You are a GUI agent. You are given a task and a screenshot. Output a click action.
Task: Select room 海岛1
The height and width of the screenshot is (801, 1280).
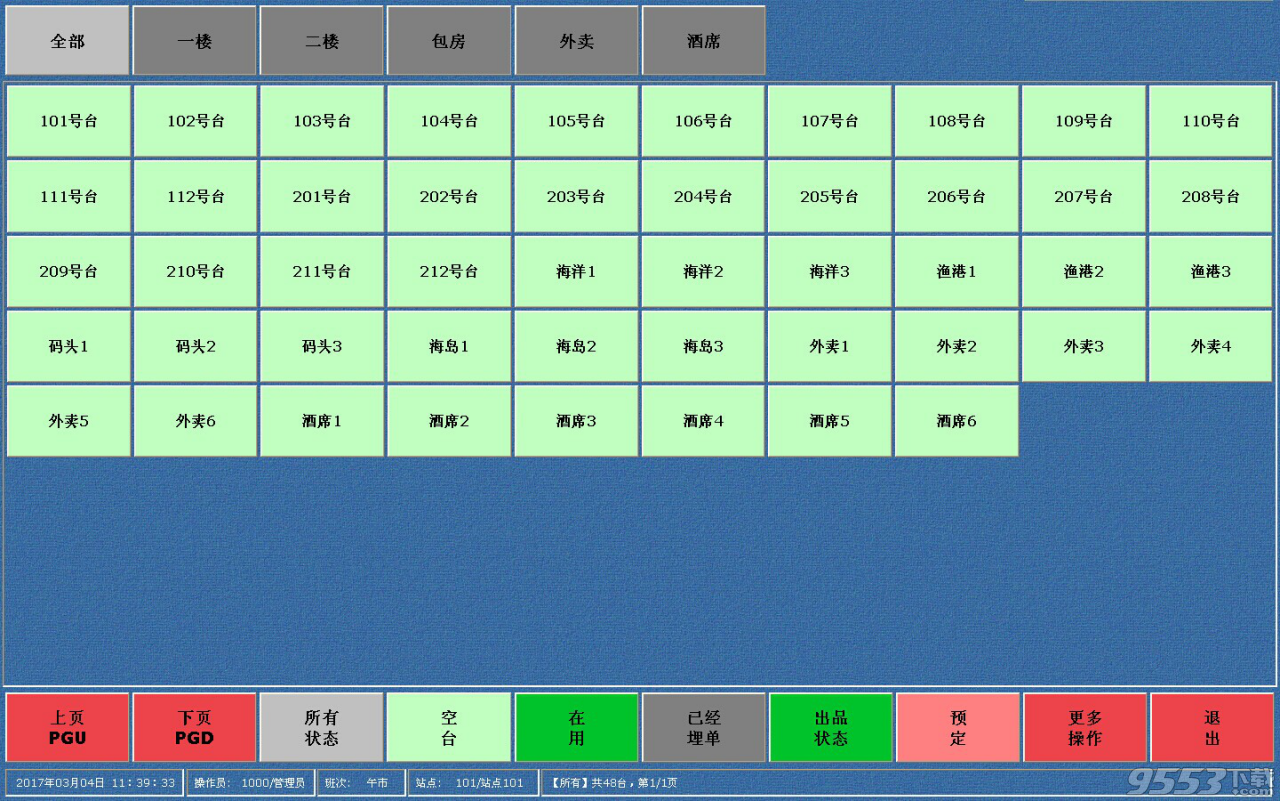click(x=449, y=346)
